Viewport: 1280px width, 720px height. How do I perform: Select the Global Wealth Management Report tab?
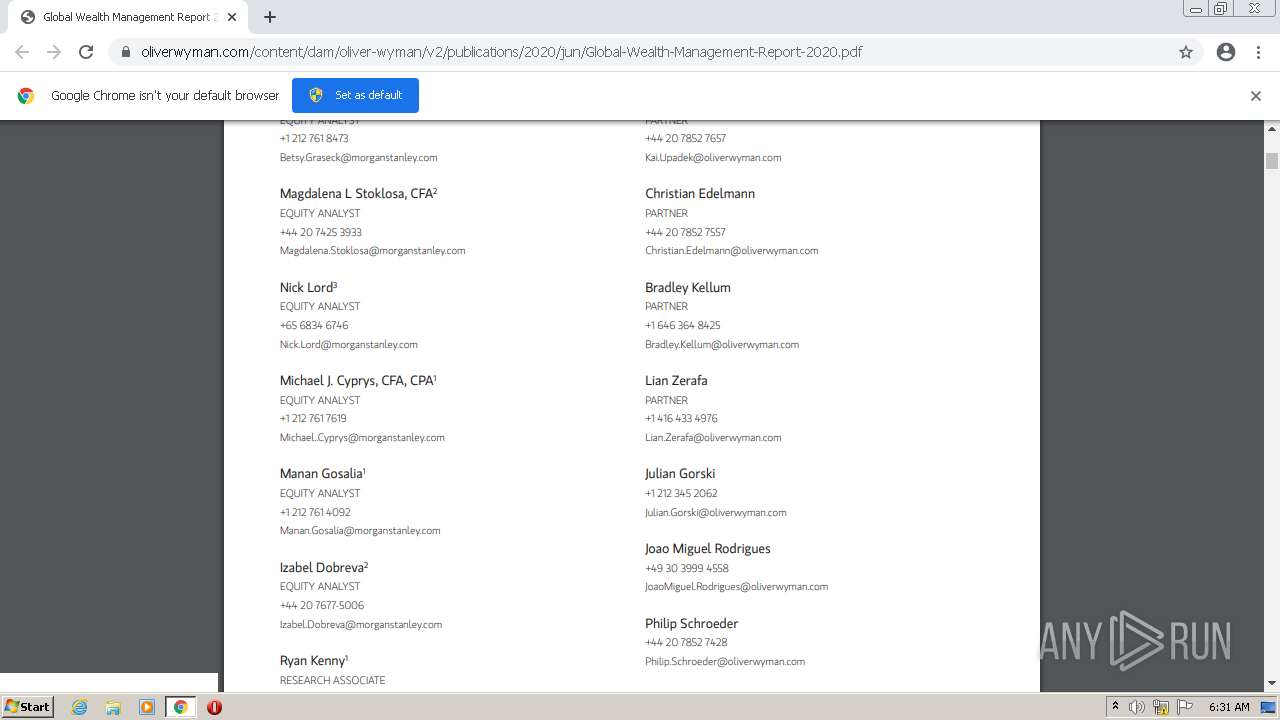[128, 17]
